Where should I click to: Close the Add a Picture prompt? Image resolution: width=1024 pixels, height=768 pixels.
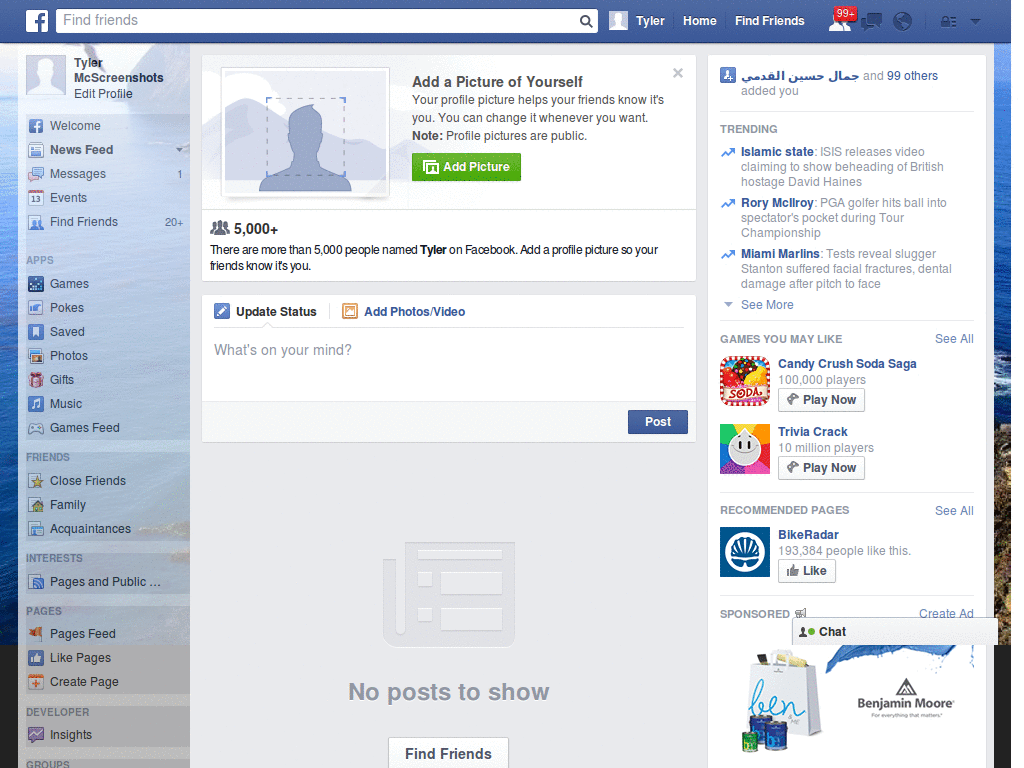click(x=678, y=73)
